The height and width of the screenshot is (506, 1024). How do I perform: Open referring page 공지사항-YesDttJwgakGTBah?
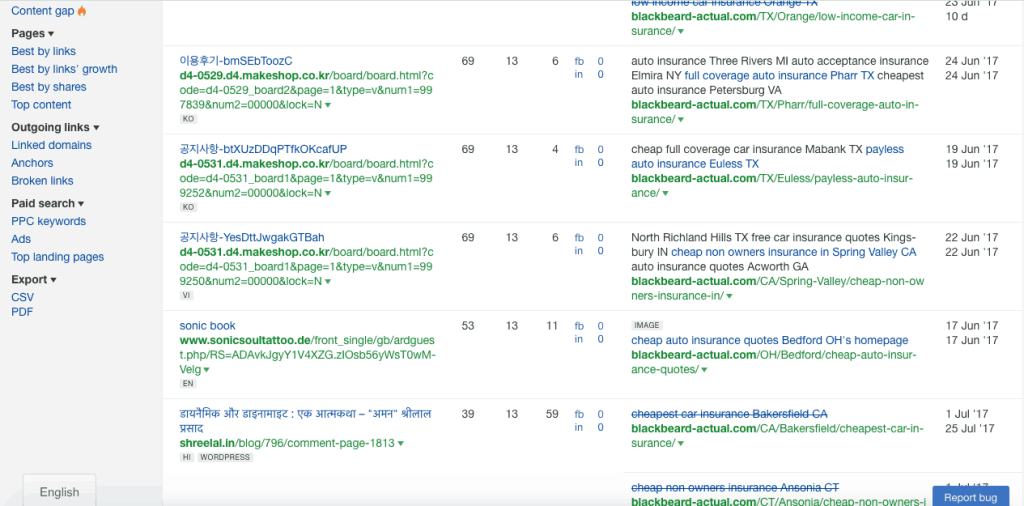pos(252,237)
